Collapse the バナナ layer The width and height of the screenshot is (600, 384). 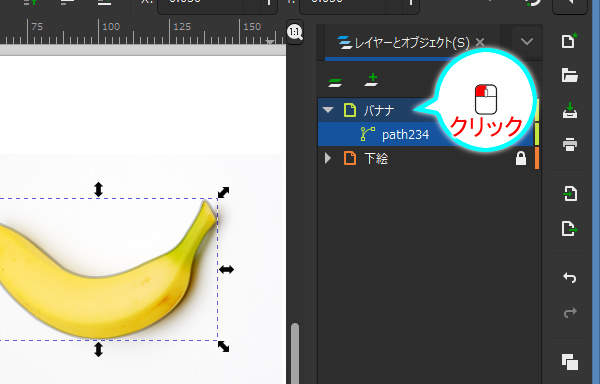click(328, 110)
